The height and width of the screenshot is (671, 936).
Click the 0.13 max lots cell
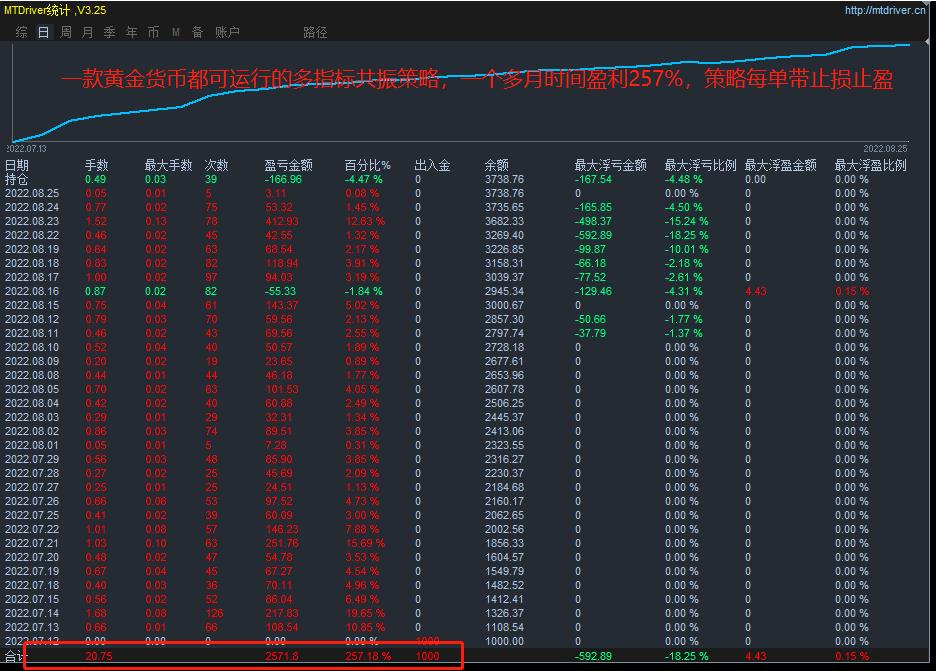(x=156, y=221)
